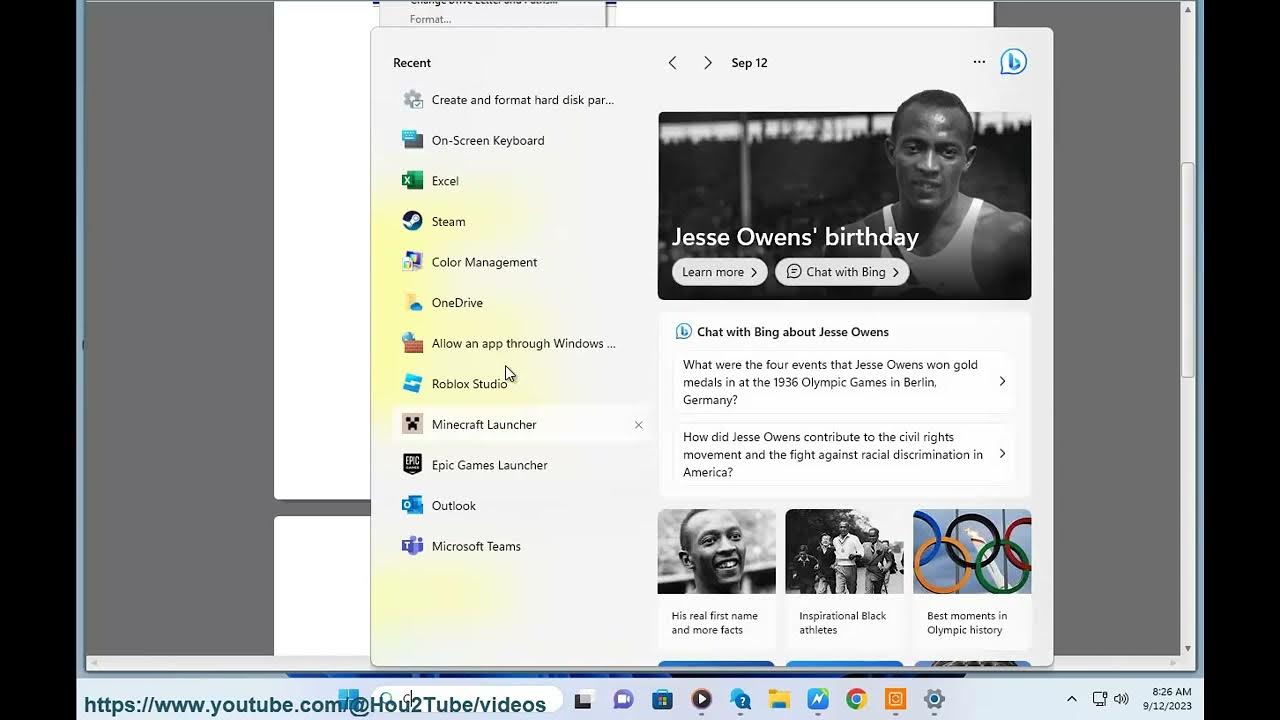Open Create and format hard disk partitions icon
Image resolution: width=1280 pixels, height=720 pixels.
[x=412, y=100]
